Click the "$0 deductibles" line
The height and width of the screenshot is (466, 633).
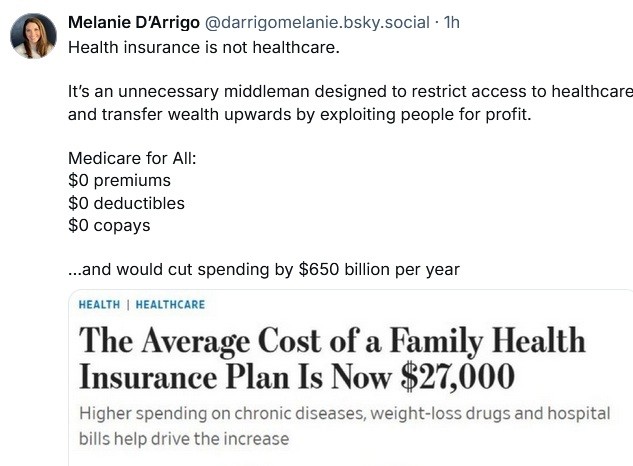(126, 203)
